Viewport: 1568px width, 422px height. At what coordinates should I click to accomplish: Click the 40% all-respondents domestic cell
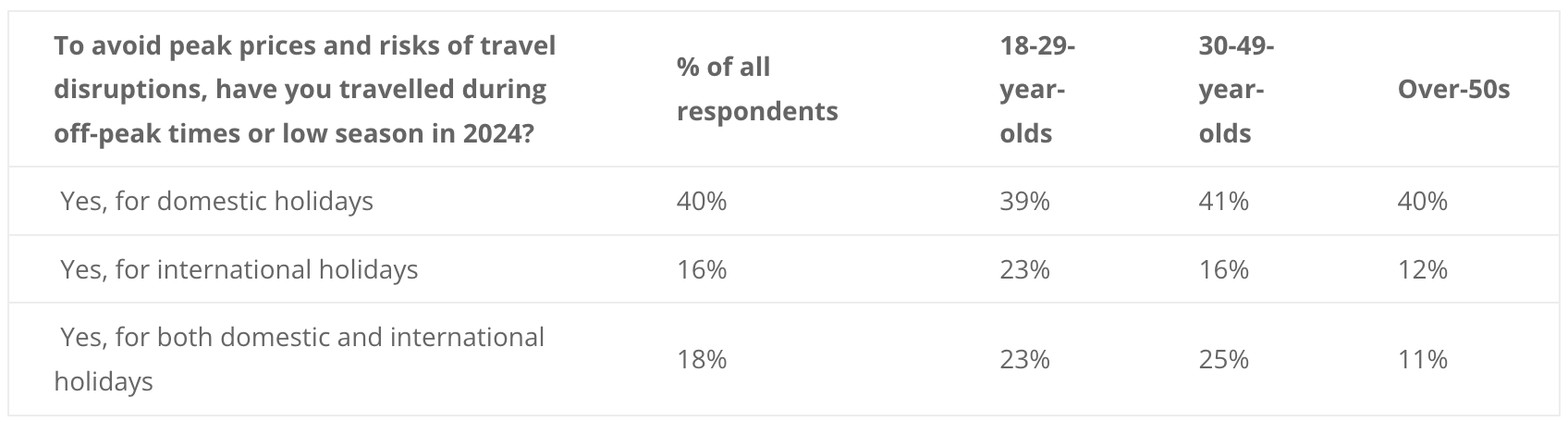coord(702,201)
